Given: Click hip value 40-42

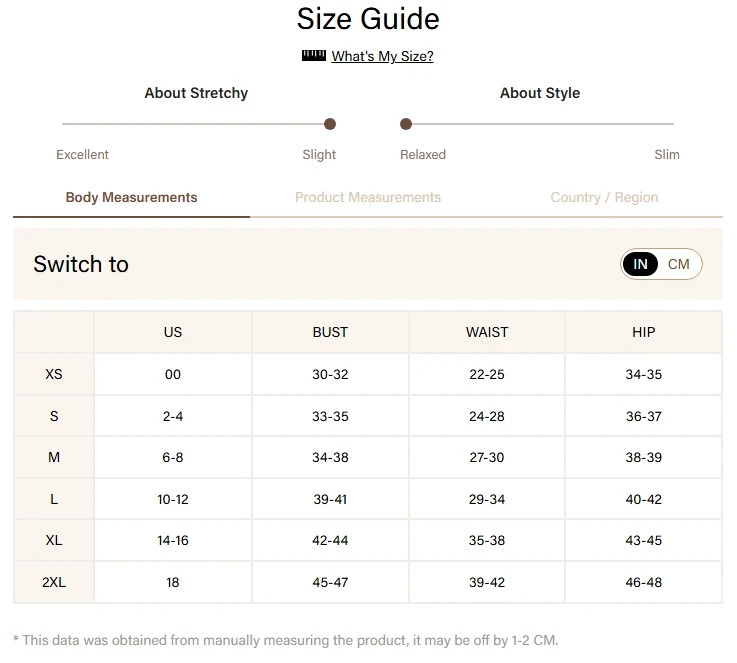Looking at the screenshot, I should coord(643,499).
